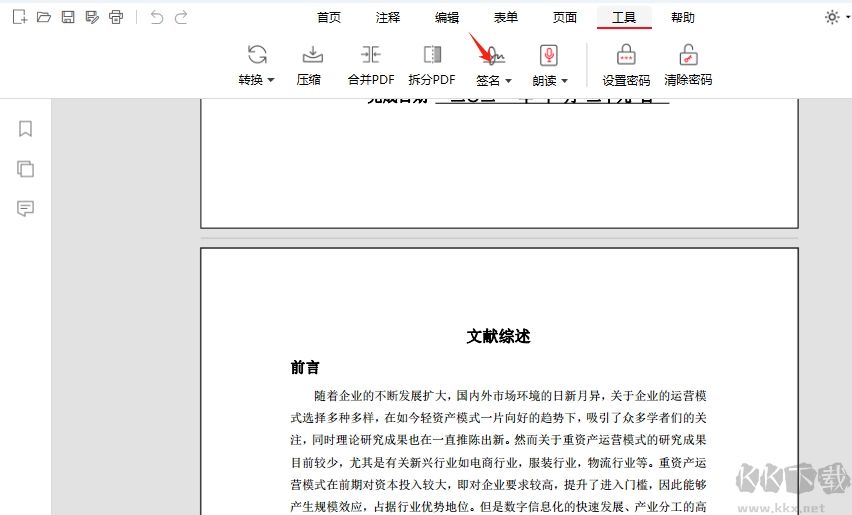Click the text line beginning 营模式在前期
This screenshot has width=852, height=515.
point(498,485)
